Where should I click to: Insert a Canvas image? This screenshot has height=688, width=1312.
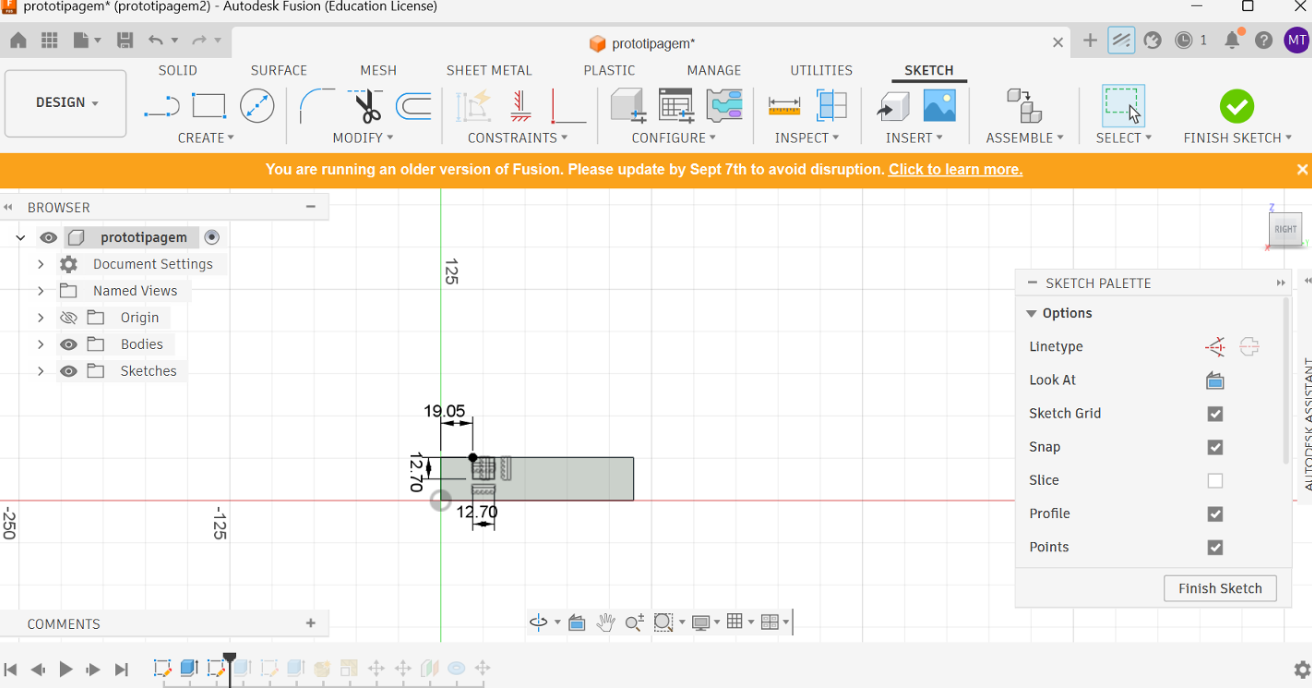[x=939, y=106]
